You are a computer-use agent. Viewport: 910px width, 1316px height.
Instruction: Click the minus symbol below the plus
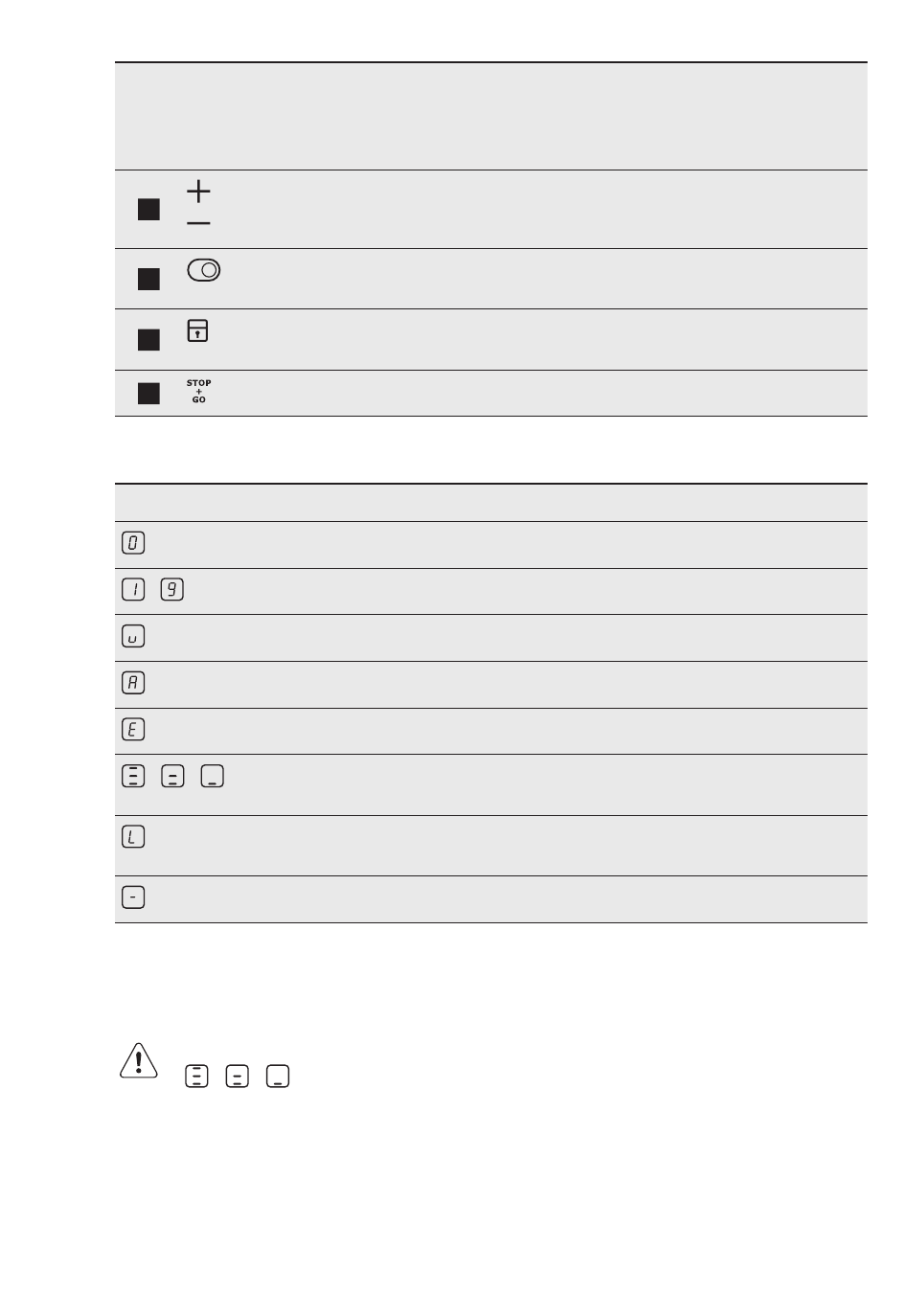click(x=198, y=223)
